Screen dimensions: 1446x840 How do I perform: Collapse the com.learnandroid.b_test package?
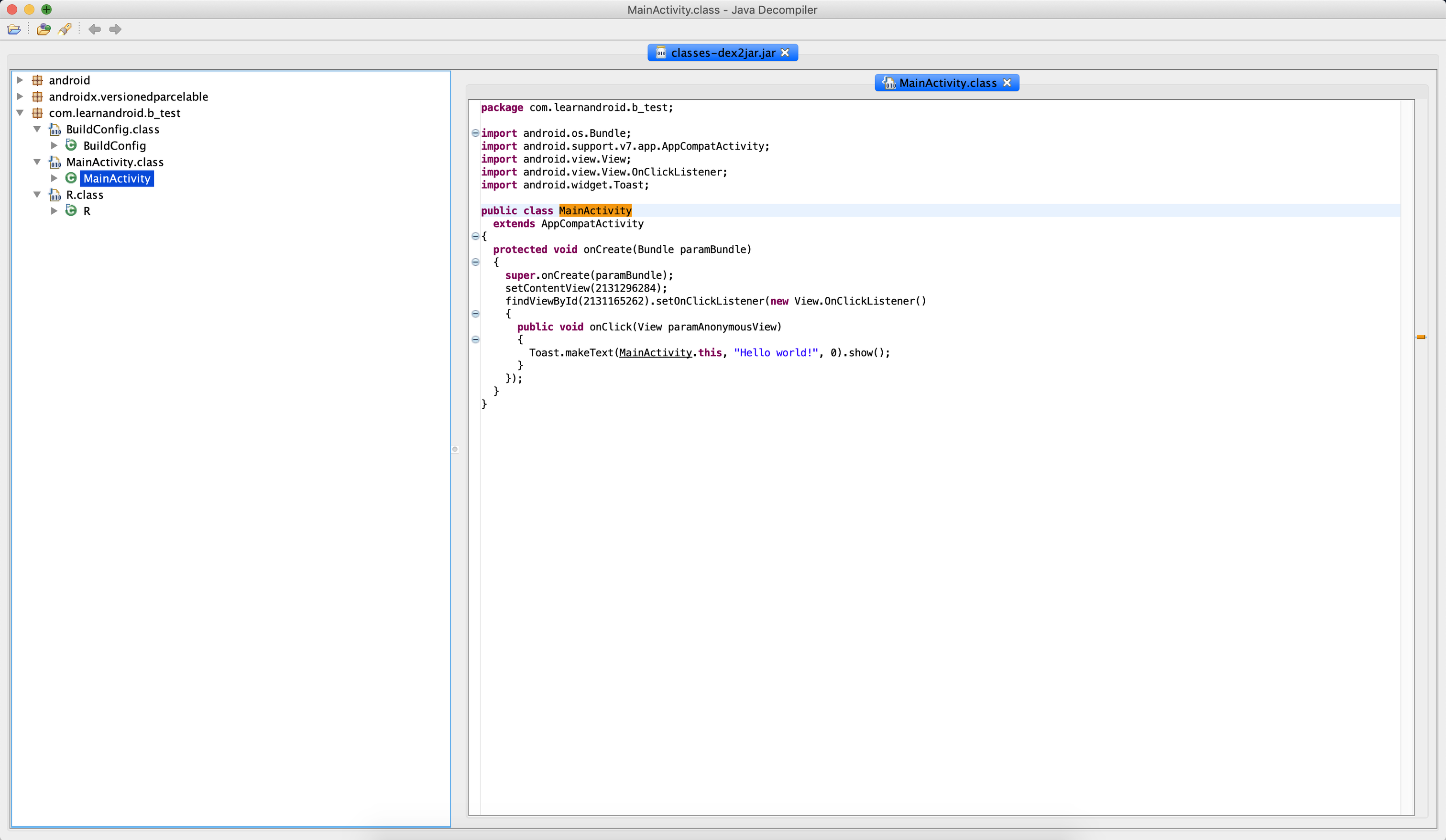(x=20, y=113)
